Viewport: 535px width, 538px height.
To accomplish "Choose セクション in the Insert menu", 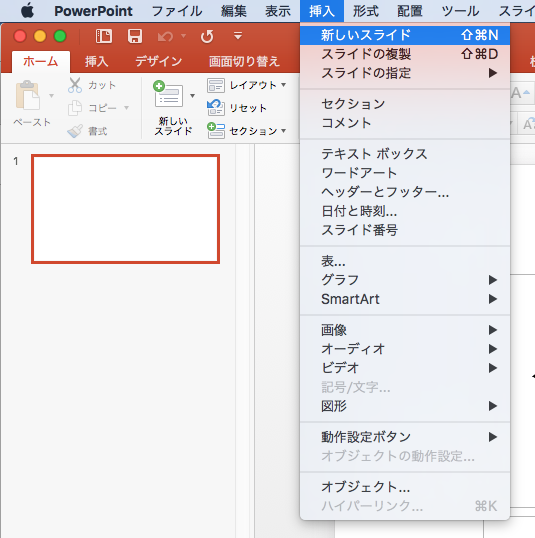I will point(405,104).
